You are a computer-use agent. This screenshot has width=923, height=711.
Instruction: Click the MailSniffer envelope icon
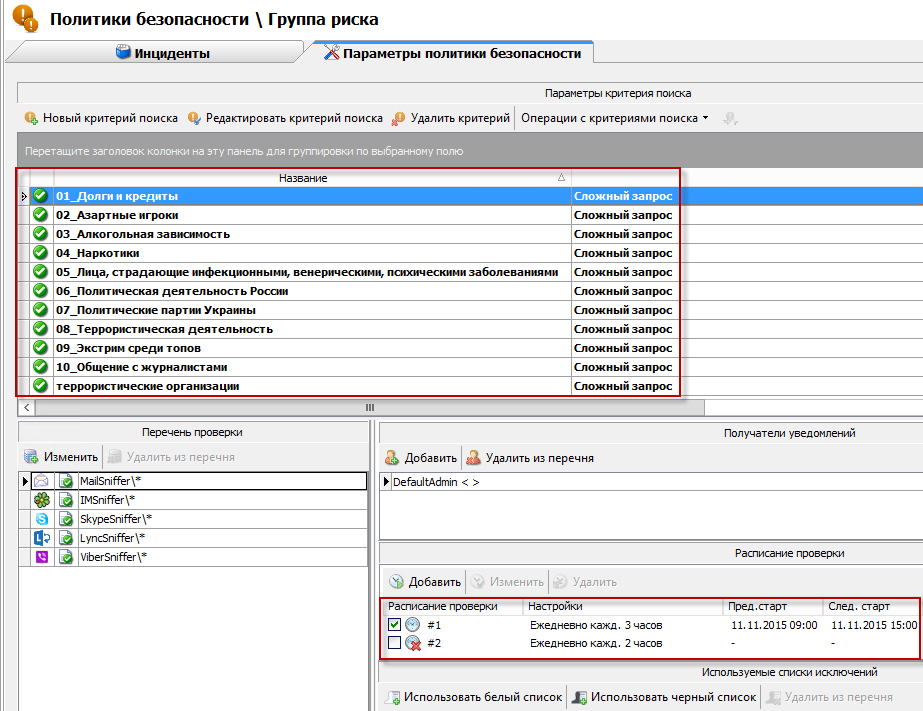coord(41,481)
